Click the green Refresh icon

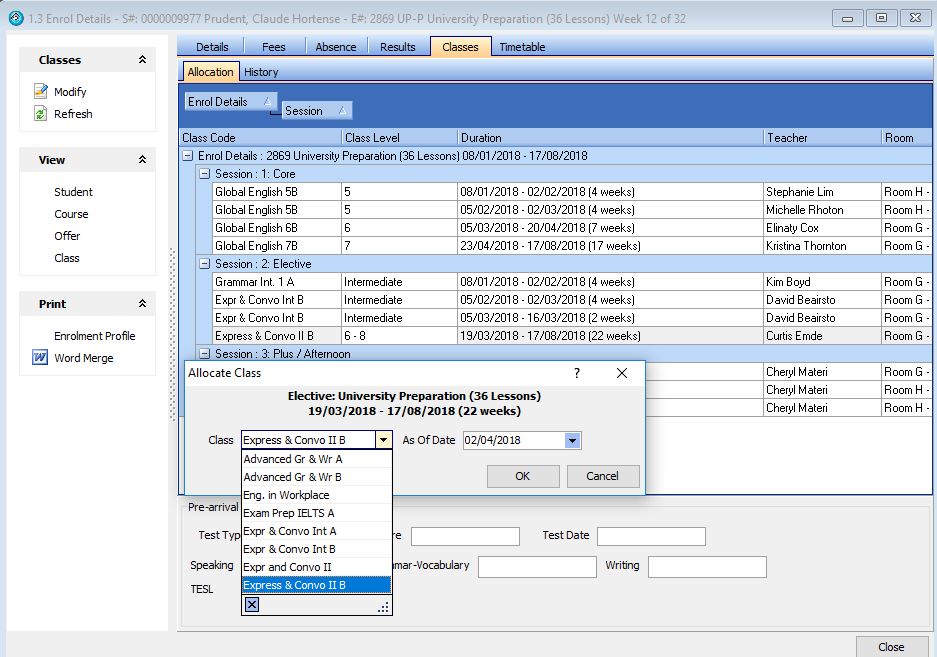[x=41, y=114]
